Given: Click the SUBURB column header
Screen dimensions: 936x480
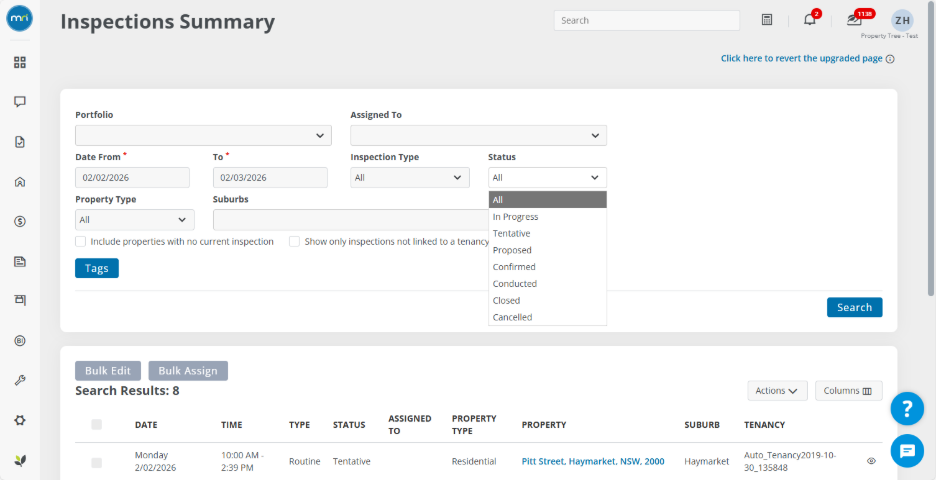Looking at the screenshot, I should pyautogui.click(x=702, y=425).
